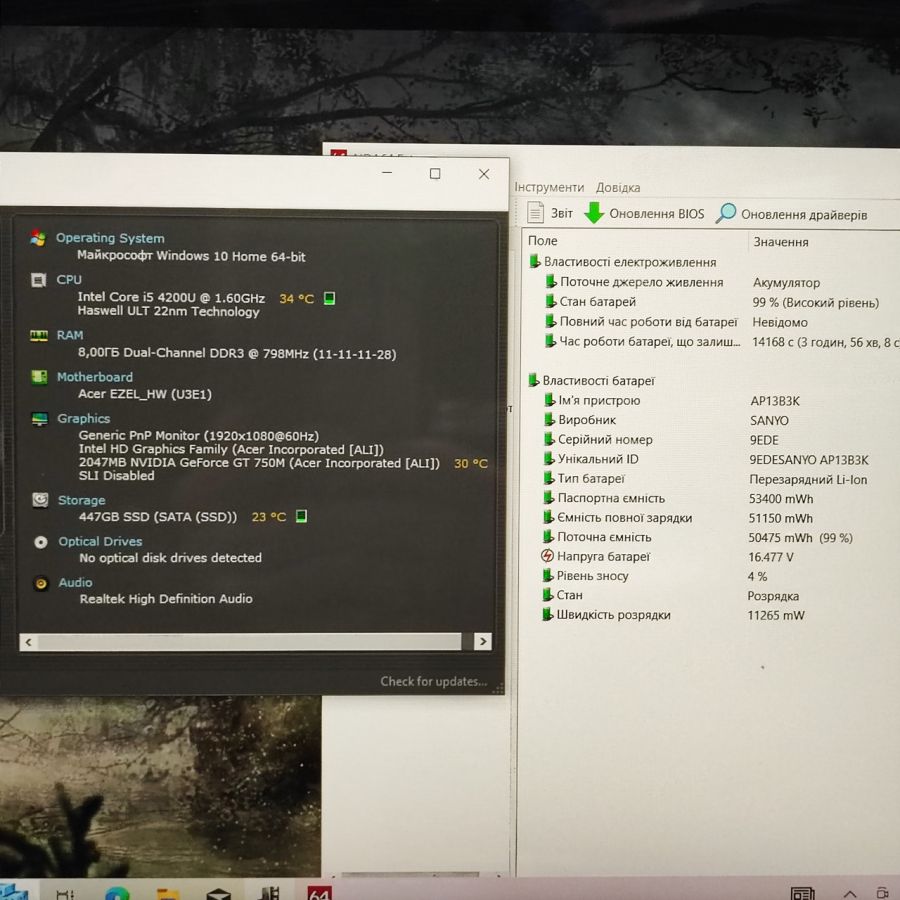The image size is (900, 900).
Task: Click green temperature indicator next to 23 °C
Action: click(x=301, y=516)
